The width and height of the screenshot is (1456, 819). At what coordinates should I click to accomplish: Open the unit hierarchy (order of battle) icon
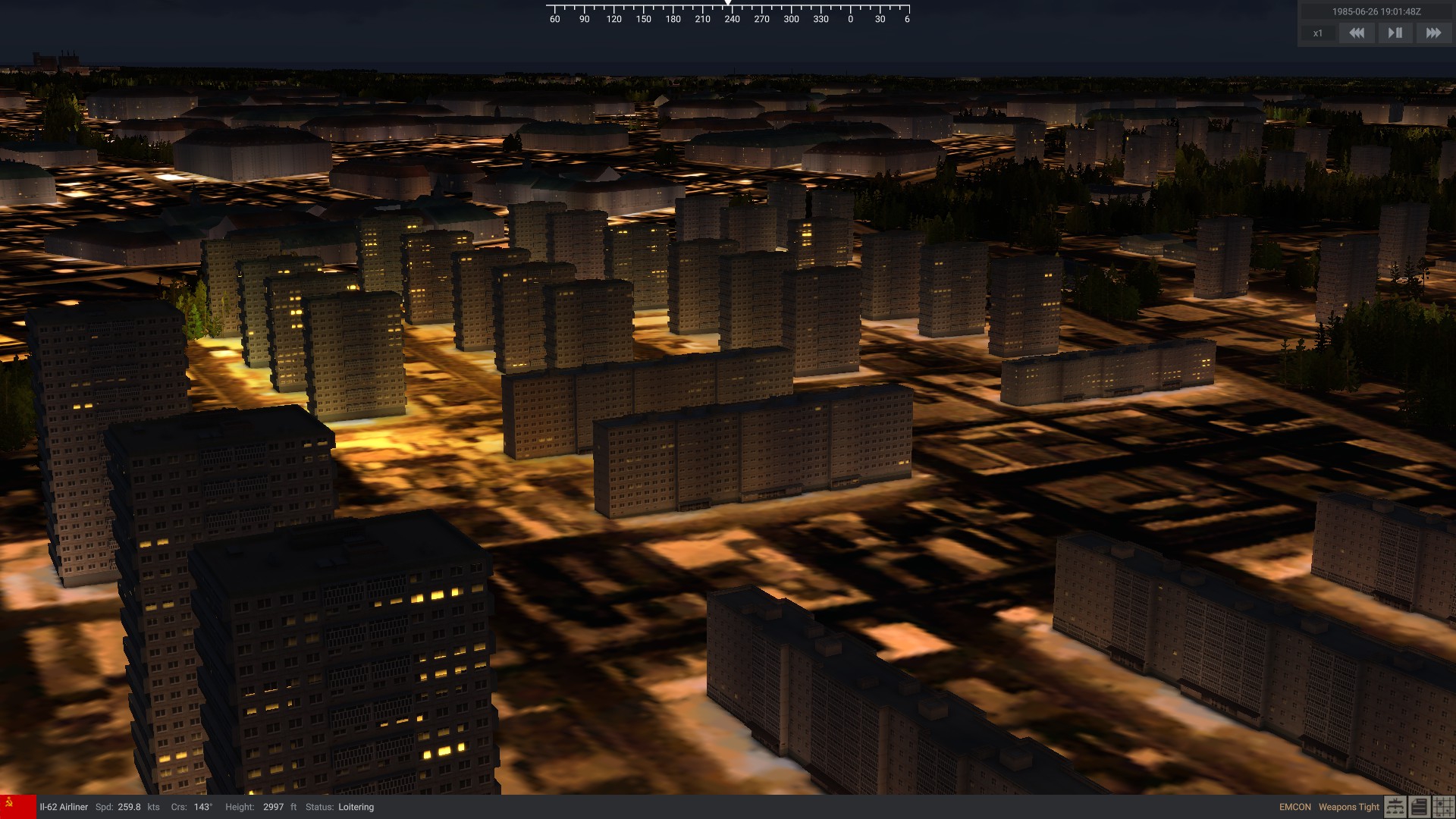pyautogui.click(x=1395, y=807)
